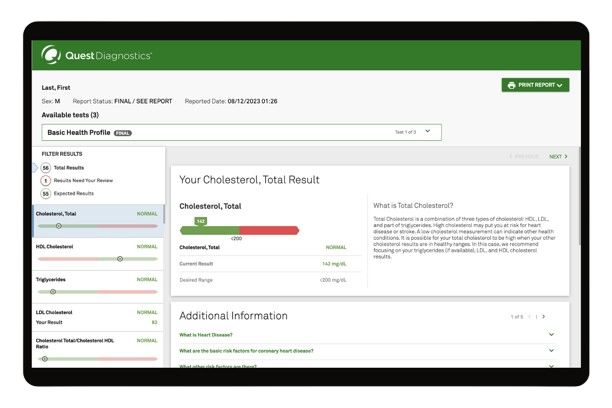Screen dimensions: 612x408
Task: Click the printer icon in Print Report
Action: coord(512,86)
